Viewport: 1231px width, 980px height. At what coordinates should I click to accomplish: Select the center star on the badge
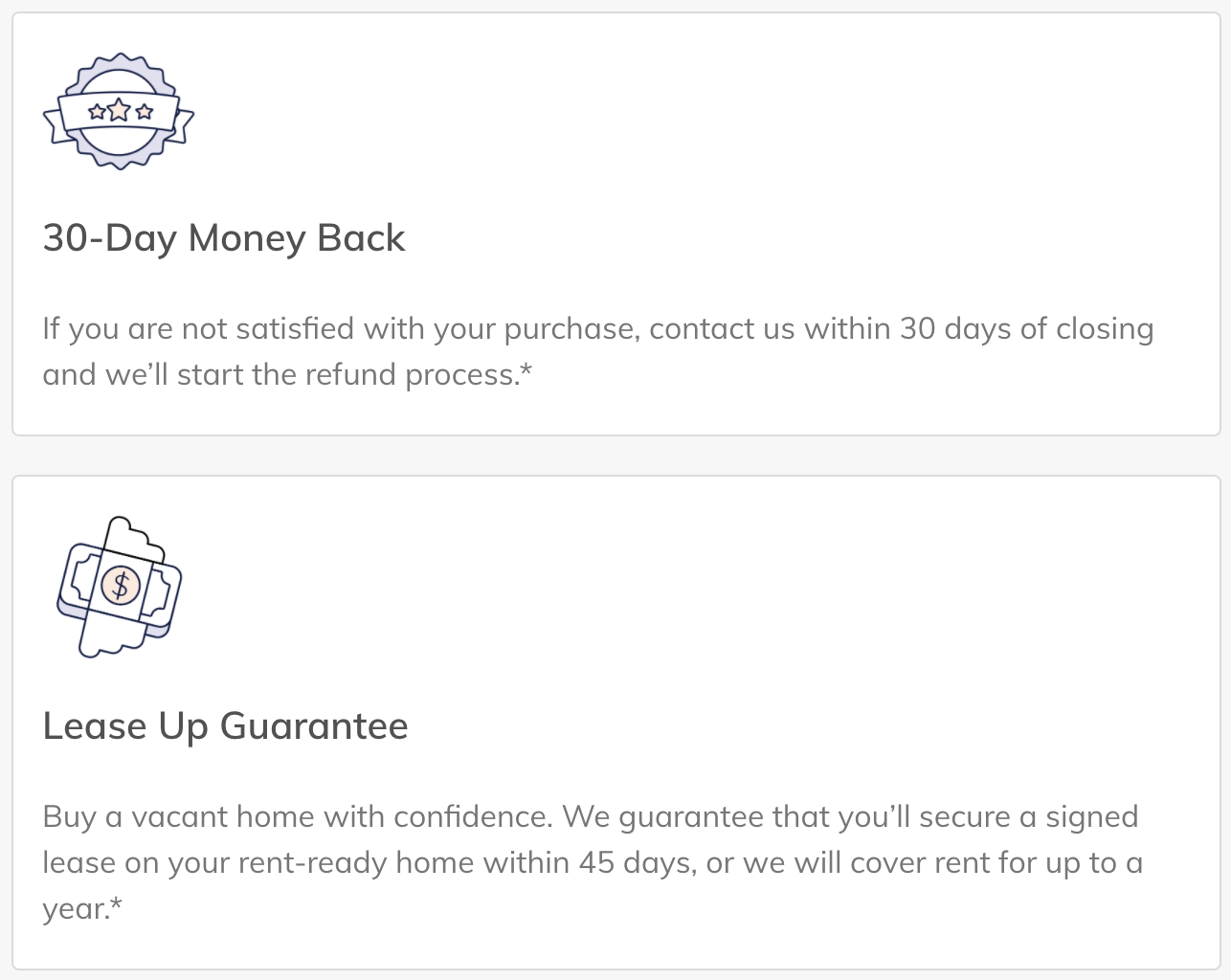(x=119, y=111)
